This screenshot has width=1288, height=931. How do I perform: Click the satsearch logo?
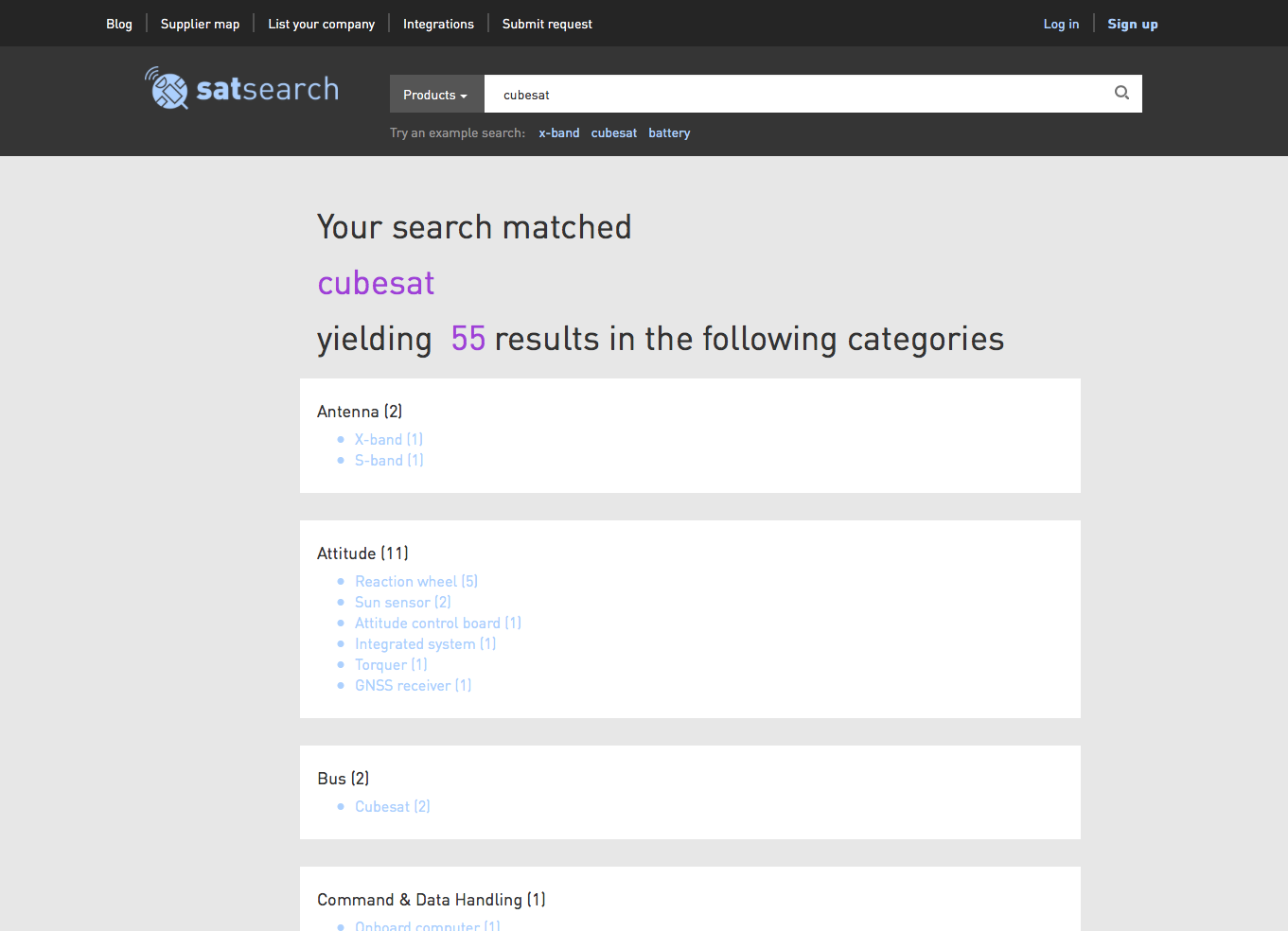click(242, 89)
